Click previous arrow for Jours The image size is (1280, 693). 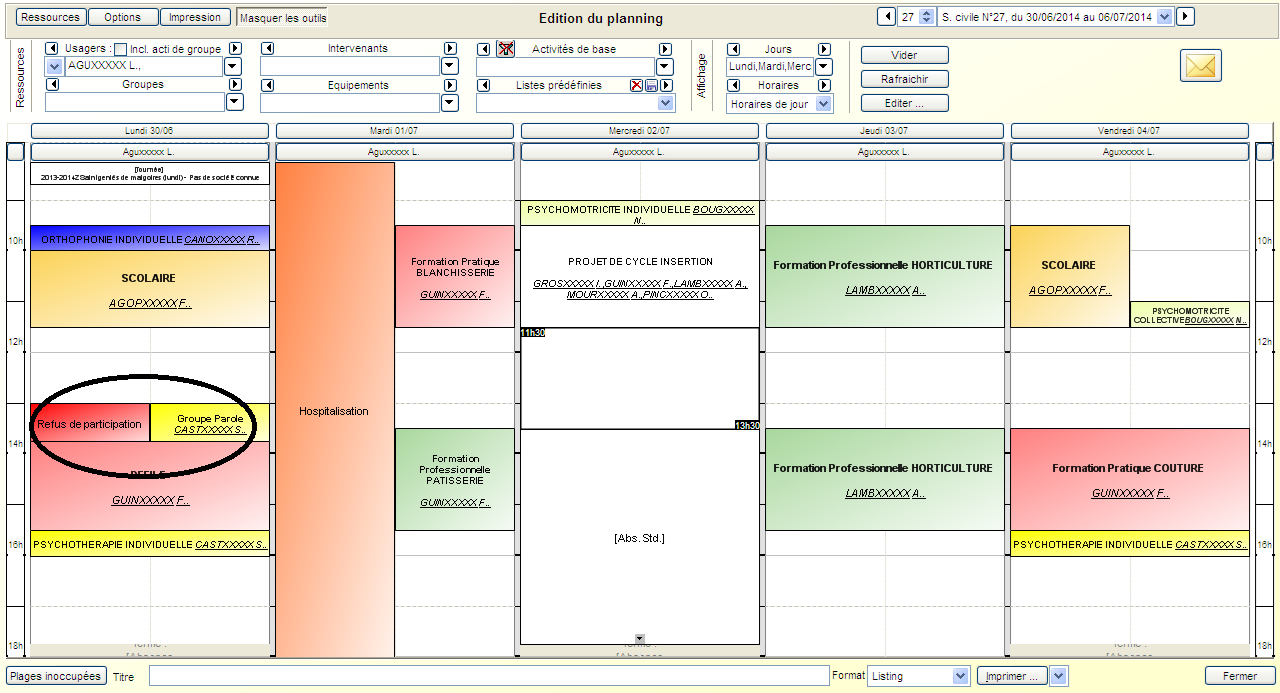click(x=733, y=49)
